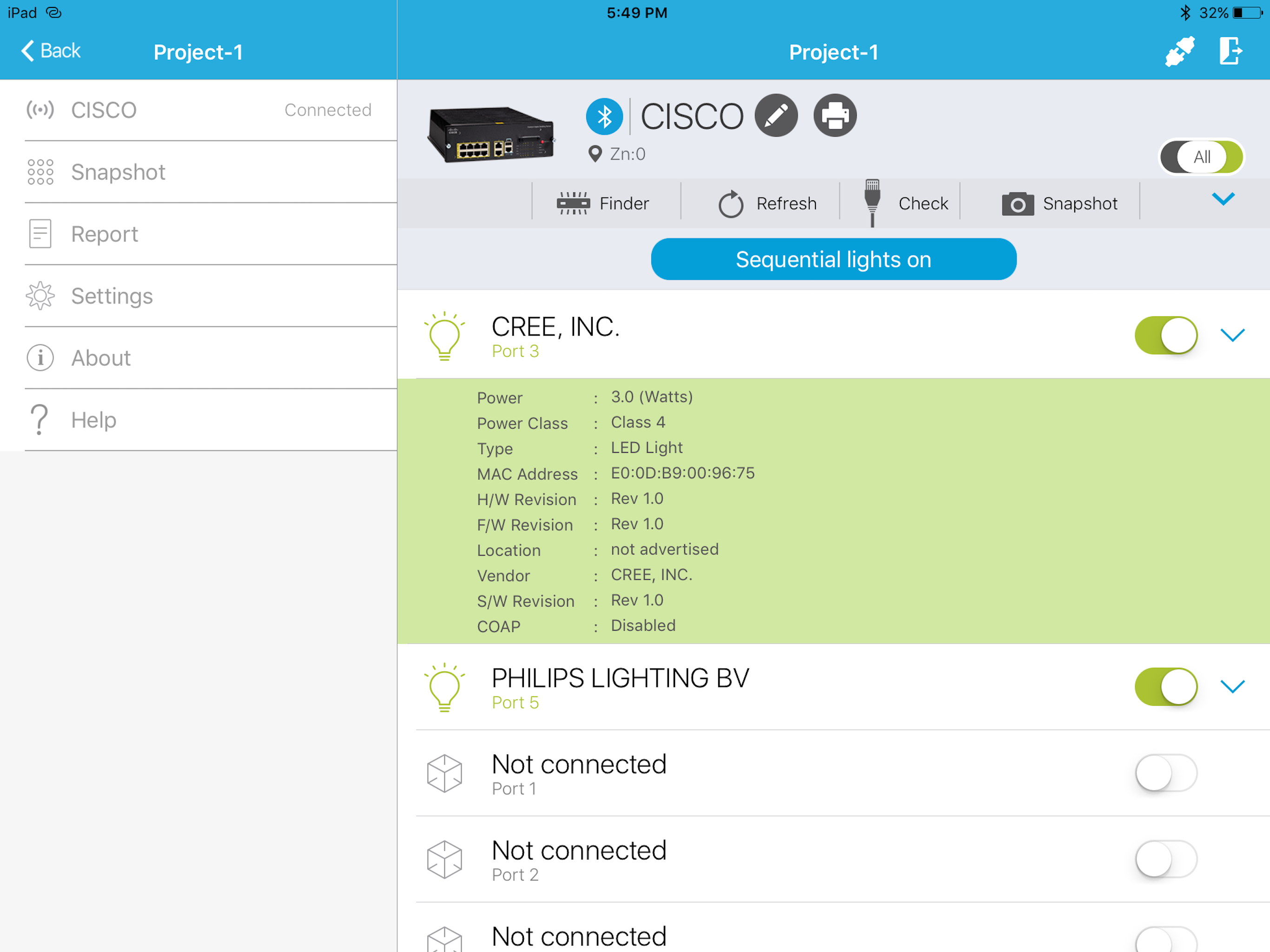
Task: Expand PHILIPS LIGHTING BV details chevron
Action: [x=1232, y=687]
